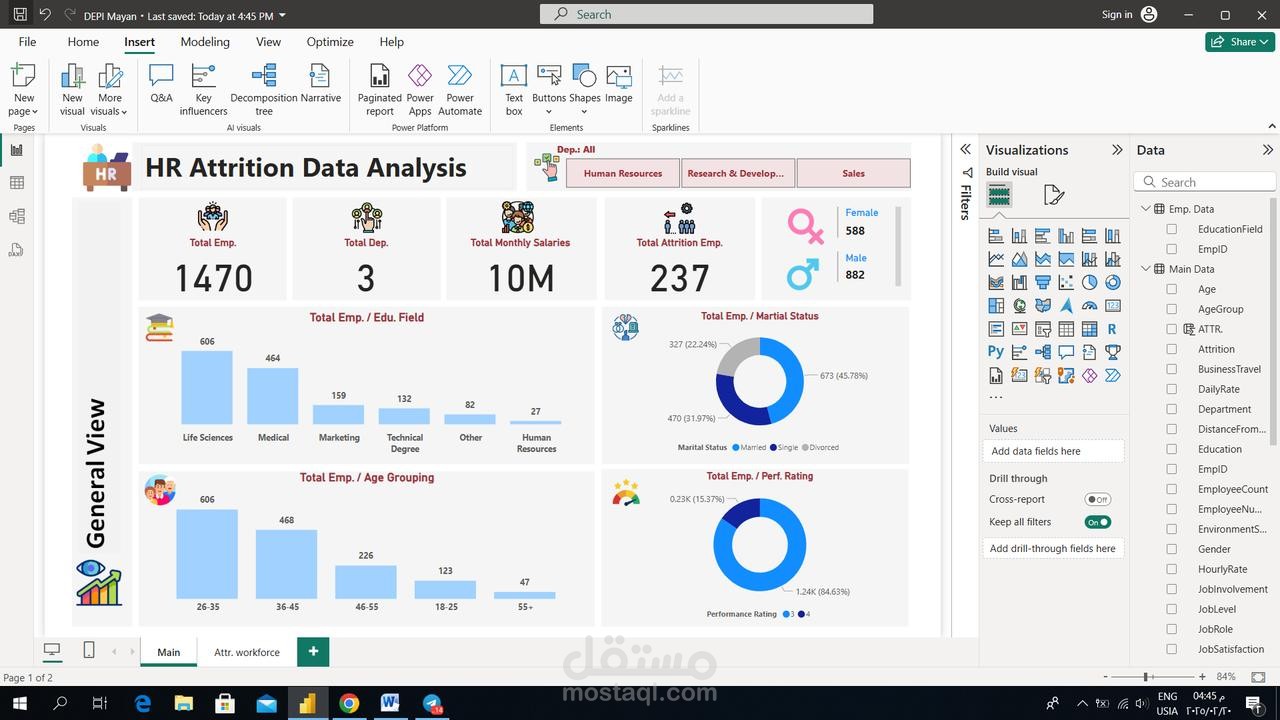Add a new report page
1280x720 pixels.
click(313, 652)
